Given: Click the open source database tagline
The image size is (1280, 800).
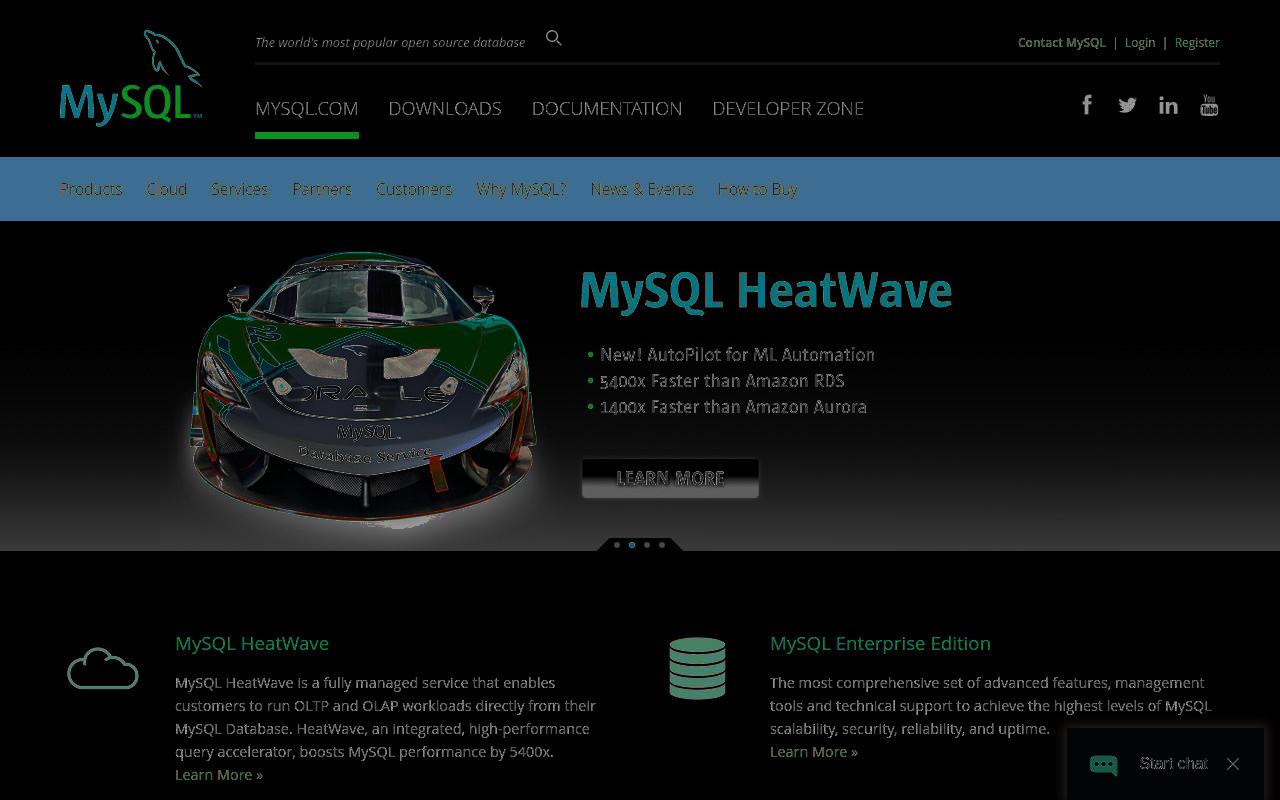Looking at the screenshot, I should point(390,42).
